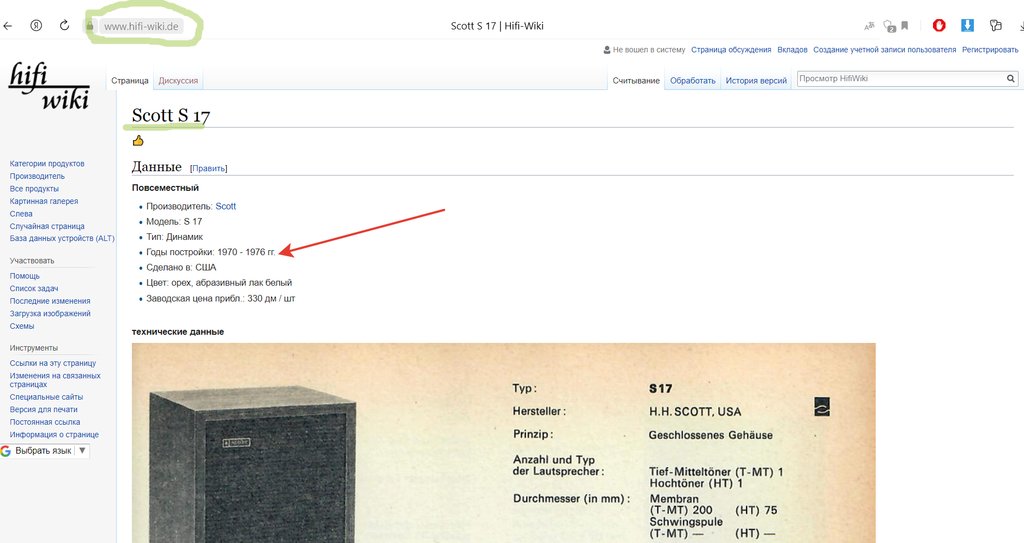Open the blue download extension icon

click(x=967, y=25)
